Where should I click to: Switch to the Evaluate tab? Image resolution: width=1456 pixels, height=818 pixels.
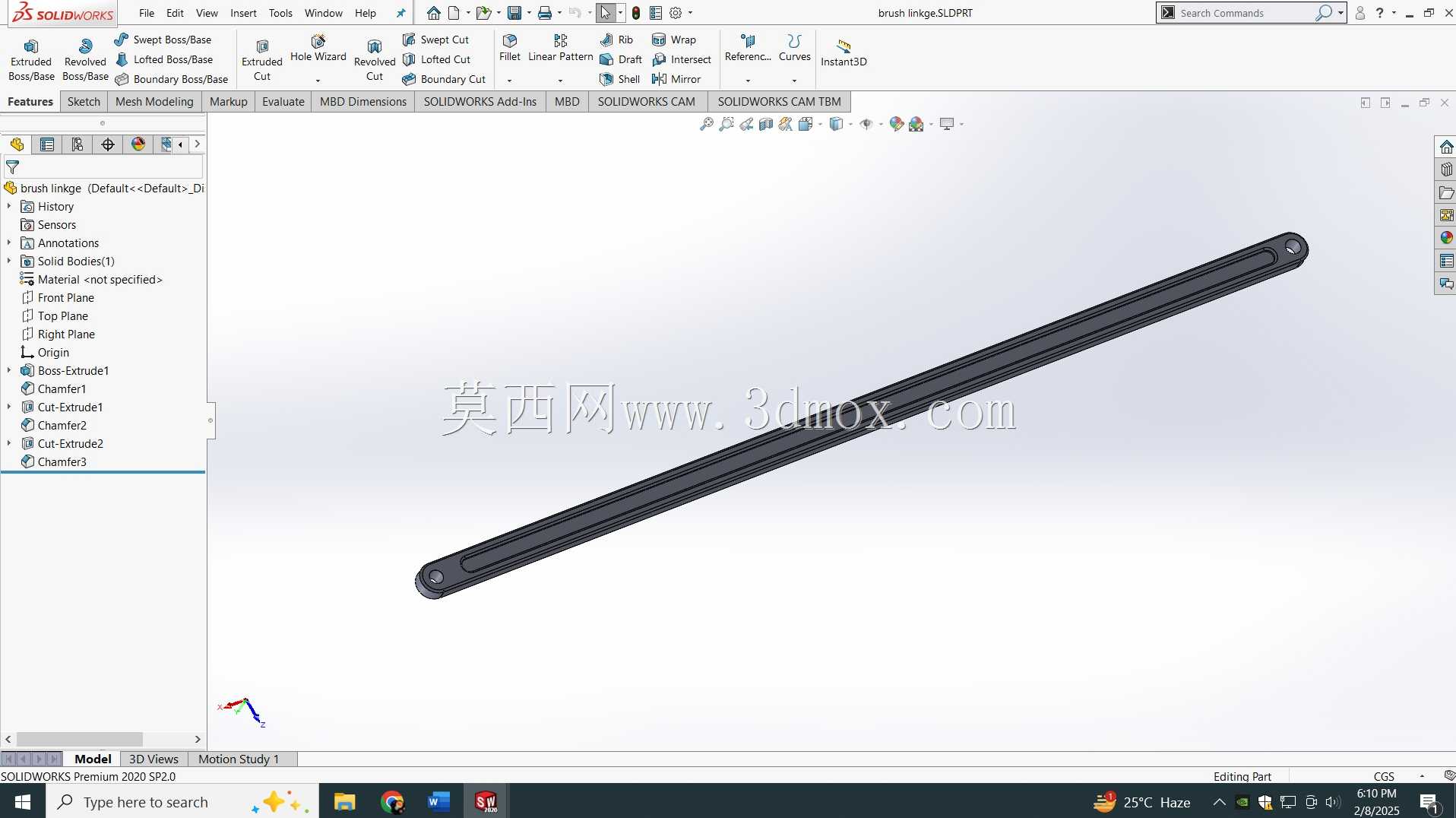click(283, 102)
